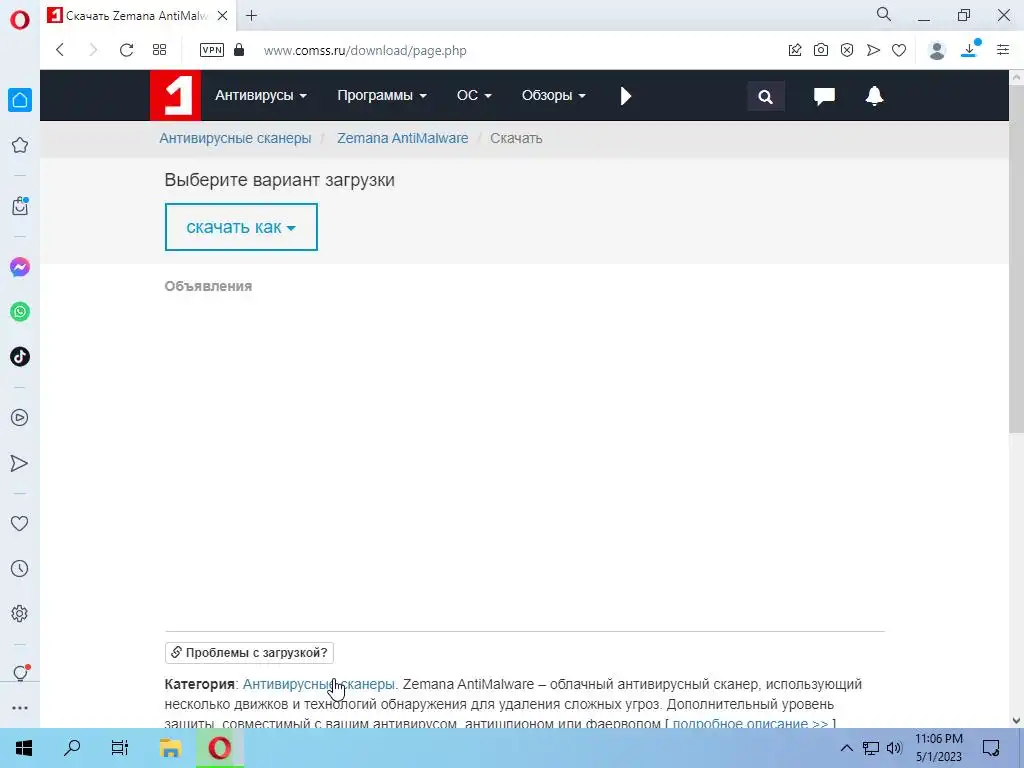The width and height of the screenshot is (1024, 768).
Task: Click the scrollbar down arrow
Action: (x=1016, y=720)
